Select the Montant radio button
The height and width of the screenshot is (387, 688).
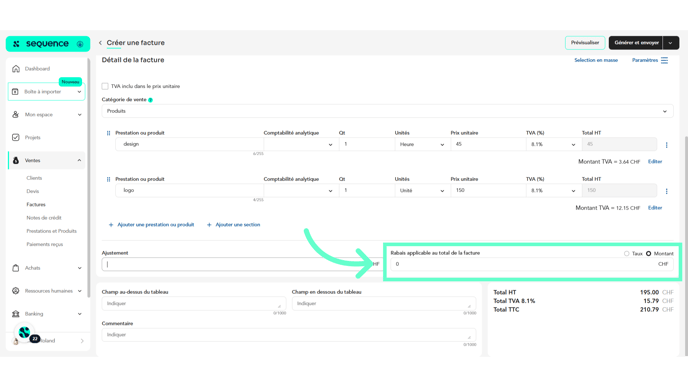[x=649, y=254]
